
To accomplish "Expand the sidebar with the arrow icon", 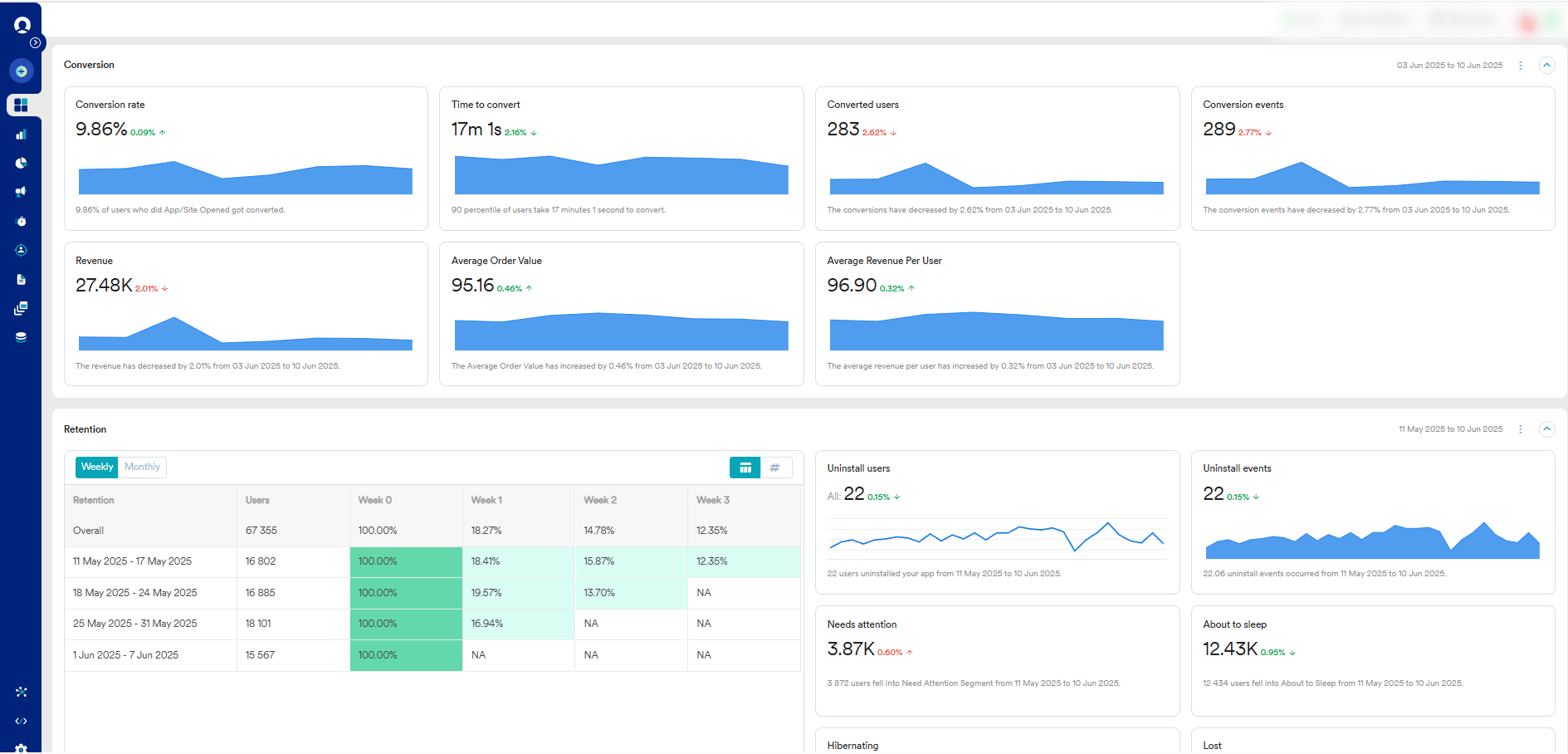I will click(35, 42).
